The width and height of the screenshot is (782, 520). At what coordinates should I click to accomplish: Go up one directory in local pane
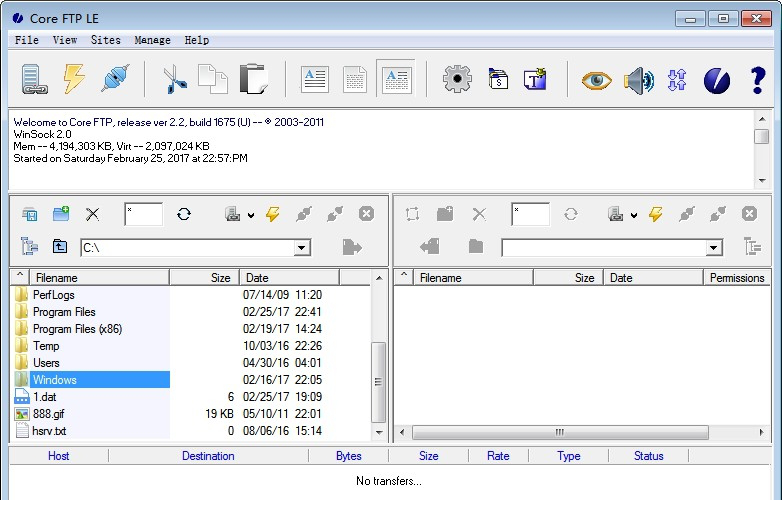60,246
